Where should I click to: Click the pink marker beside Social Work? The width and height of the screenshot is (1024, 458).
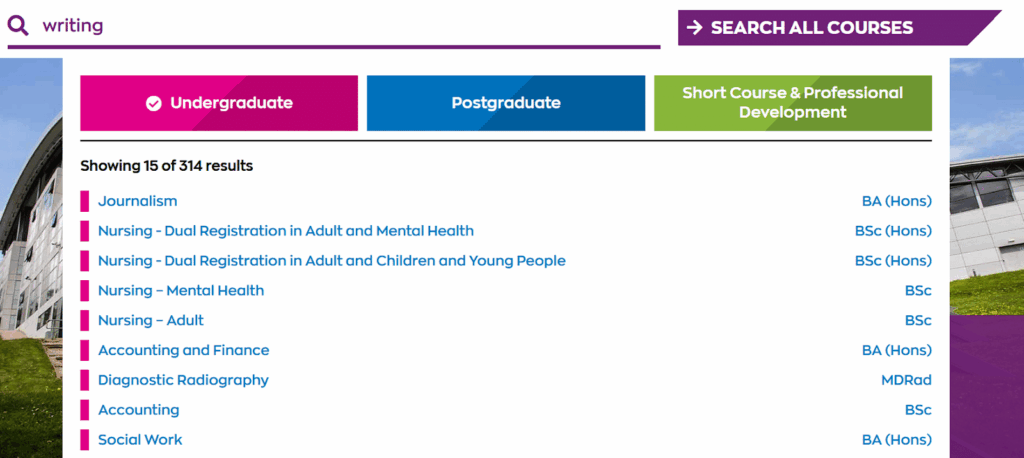[x=85, y=440]
